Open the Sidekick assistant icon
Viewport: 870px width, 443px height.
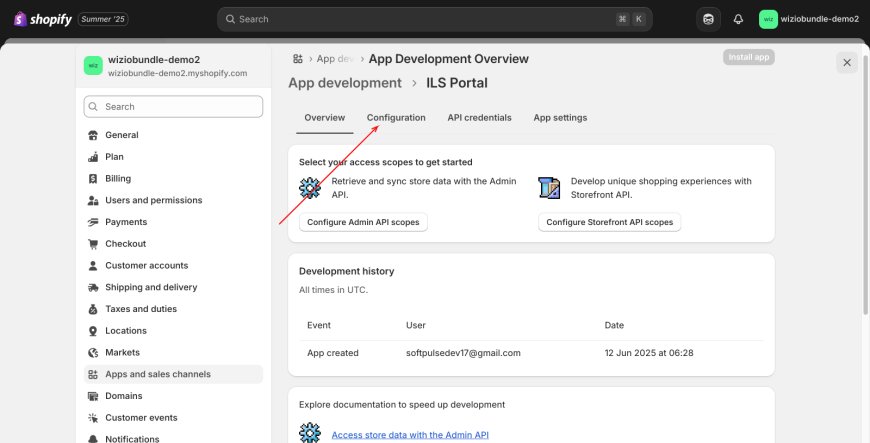[x=708, y=19]
